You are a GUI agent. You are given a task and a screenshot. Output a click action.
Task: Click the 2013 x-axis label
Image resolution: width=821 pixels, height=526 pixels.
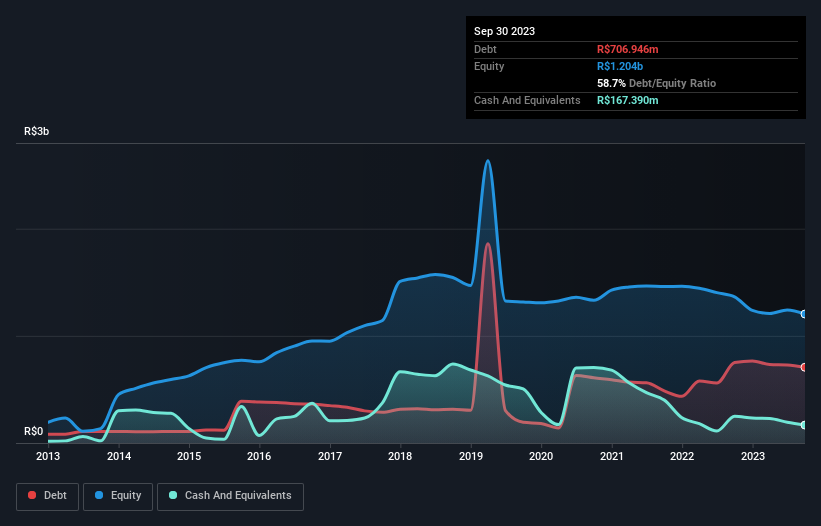tap(48, 456)
